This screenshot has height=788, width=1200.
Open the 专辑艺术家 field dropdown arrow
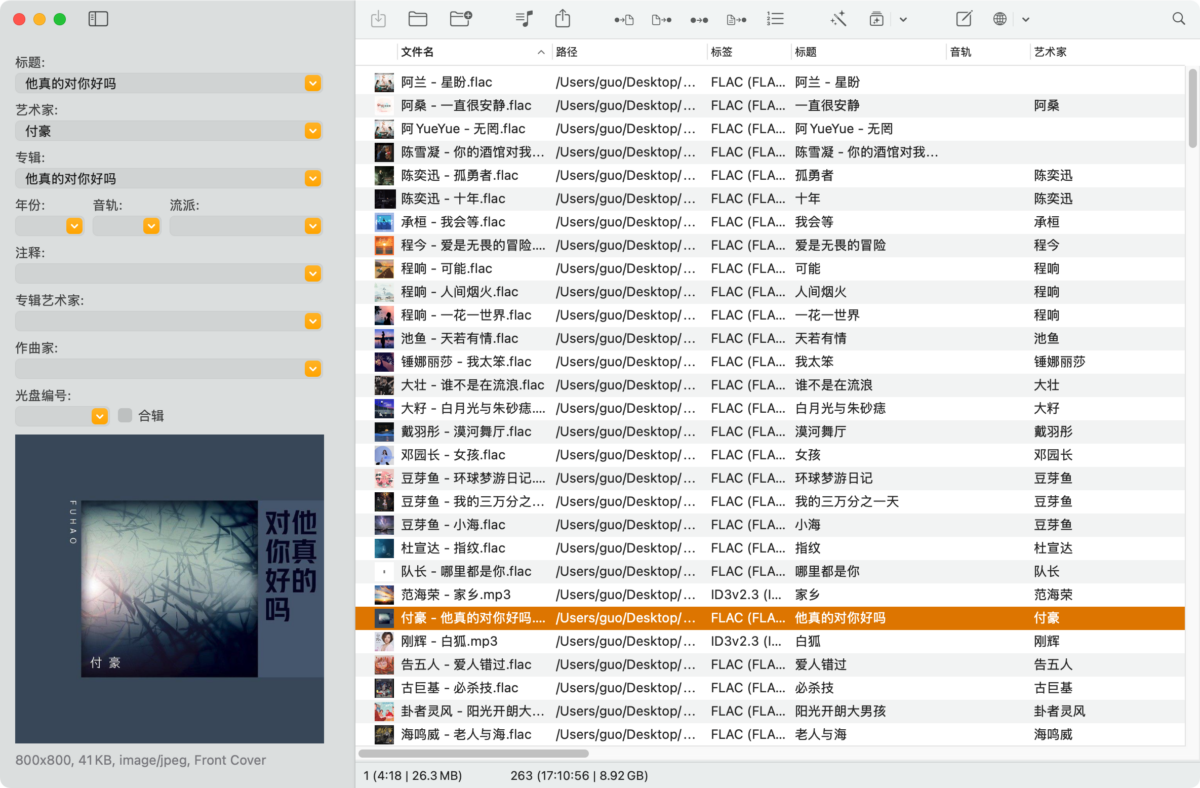coord(313,321)
